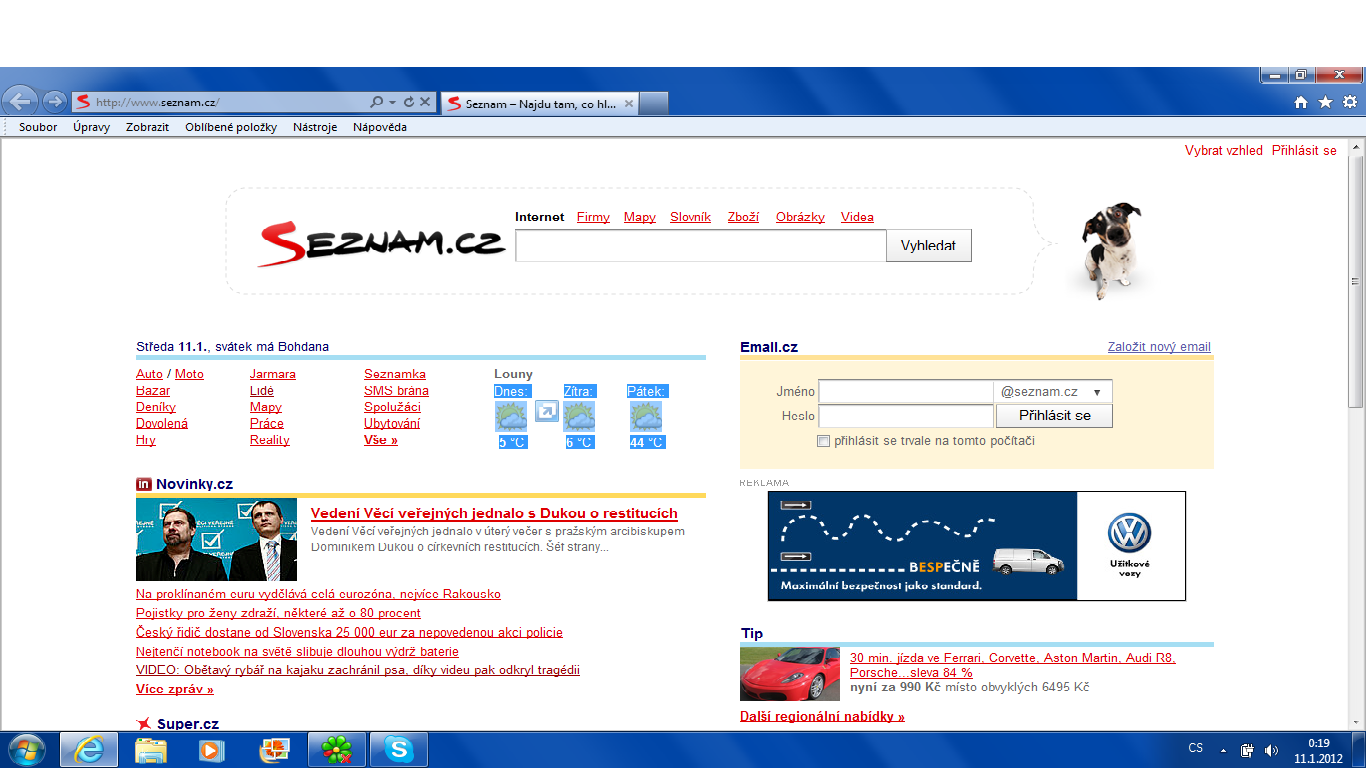
Task: Open the @seznam.cz domain dropdown
Action: click(1053, 392)
